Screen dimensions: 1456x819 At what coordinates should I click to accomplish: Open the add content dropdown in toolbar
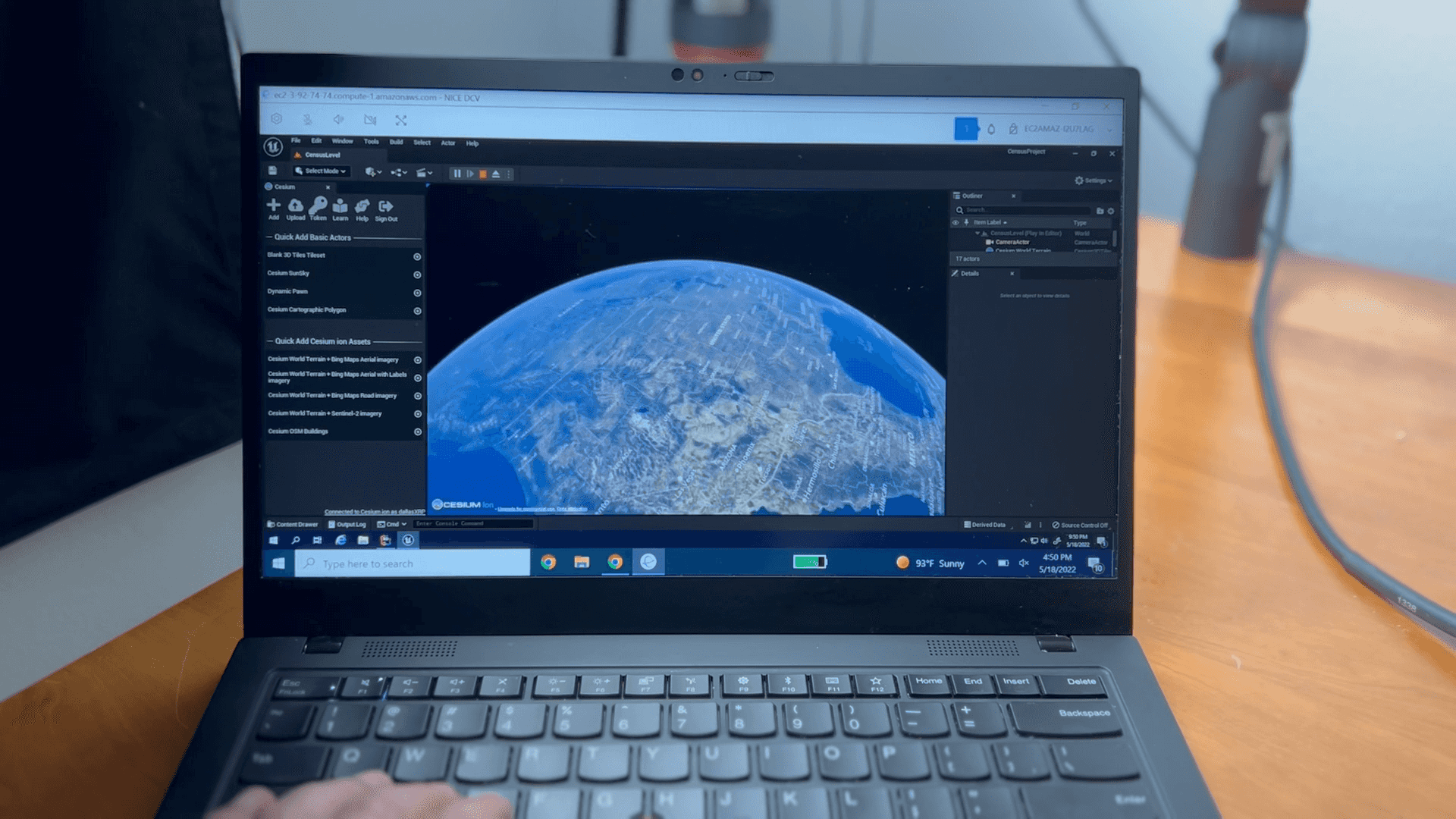[x=373, y=172]
